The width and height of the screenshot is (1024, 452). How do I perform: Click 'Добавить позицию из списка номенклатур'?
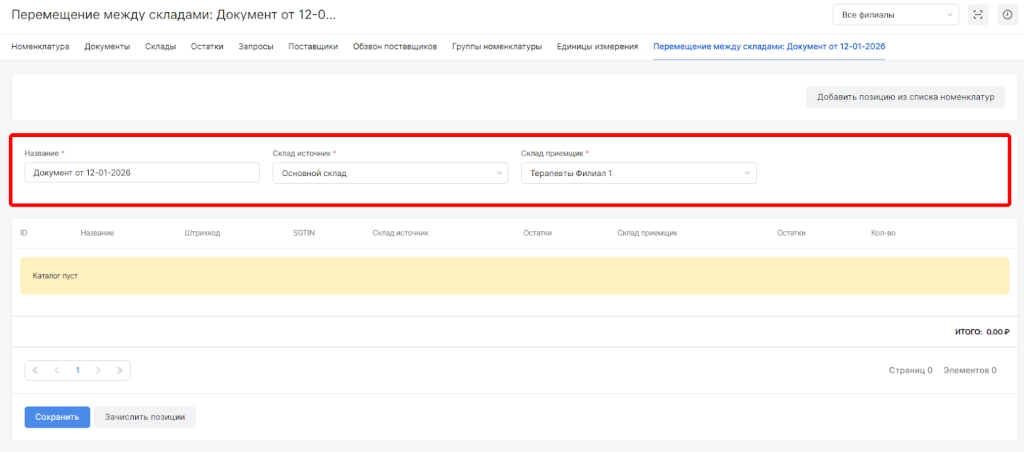point(905,97)
